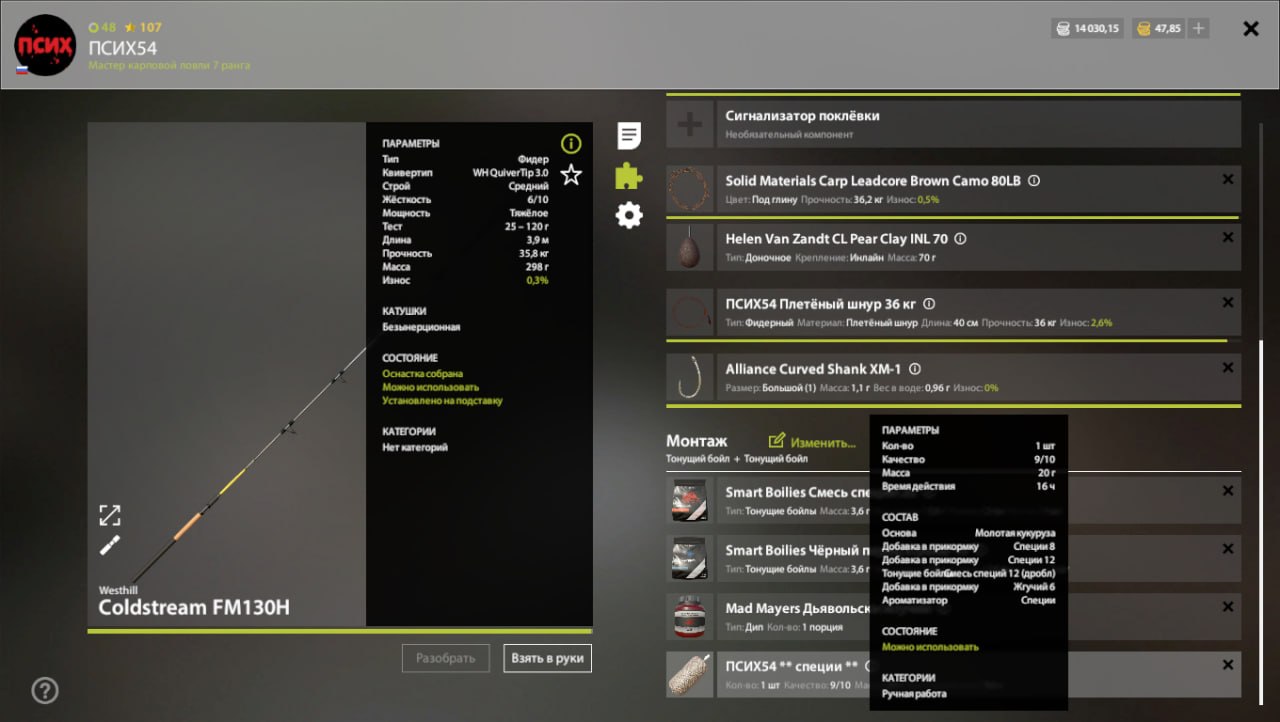Click the star rating 107 indicator
The width and height of the screenshot is (1280, 722).
point(142,27)
